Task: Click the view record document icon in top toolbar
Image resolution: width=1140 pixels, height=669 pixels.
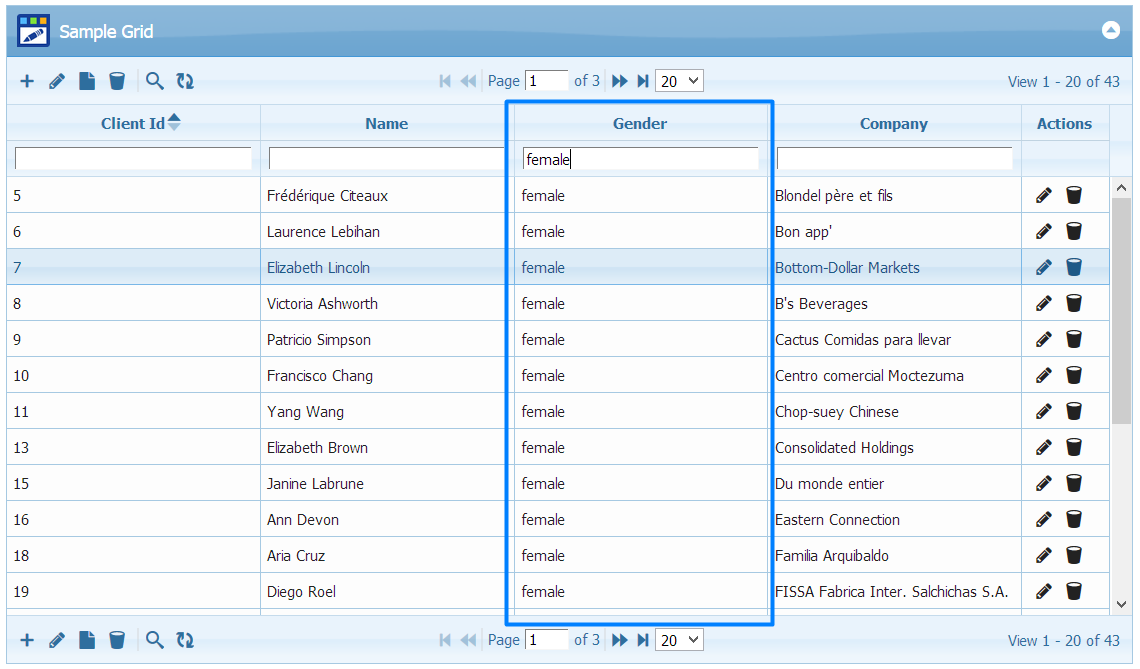Action: 87,81
